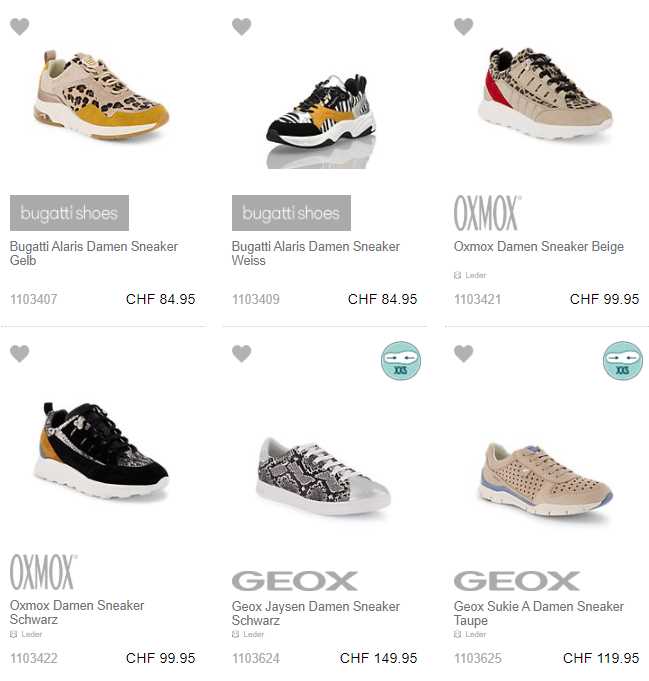Favorite the Bugatti Alaris Gelb sneaker heart
Screen dimensions: 649x681
[20, 26]
